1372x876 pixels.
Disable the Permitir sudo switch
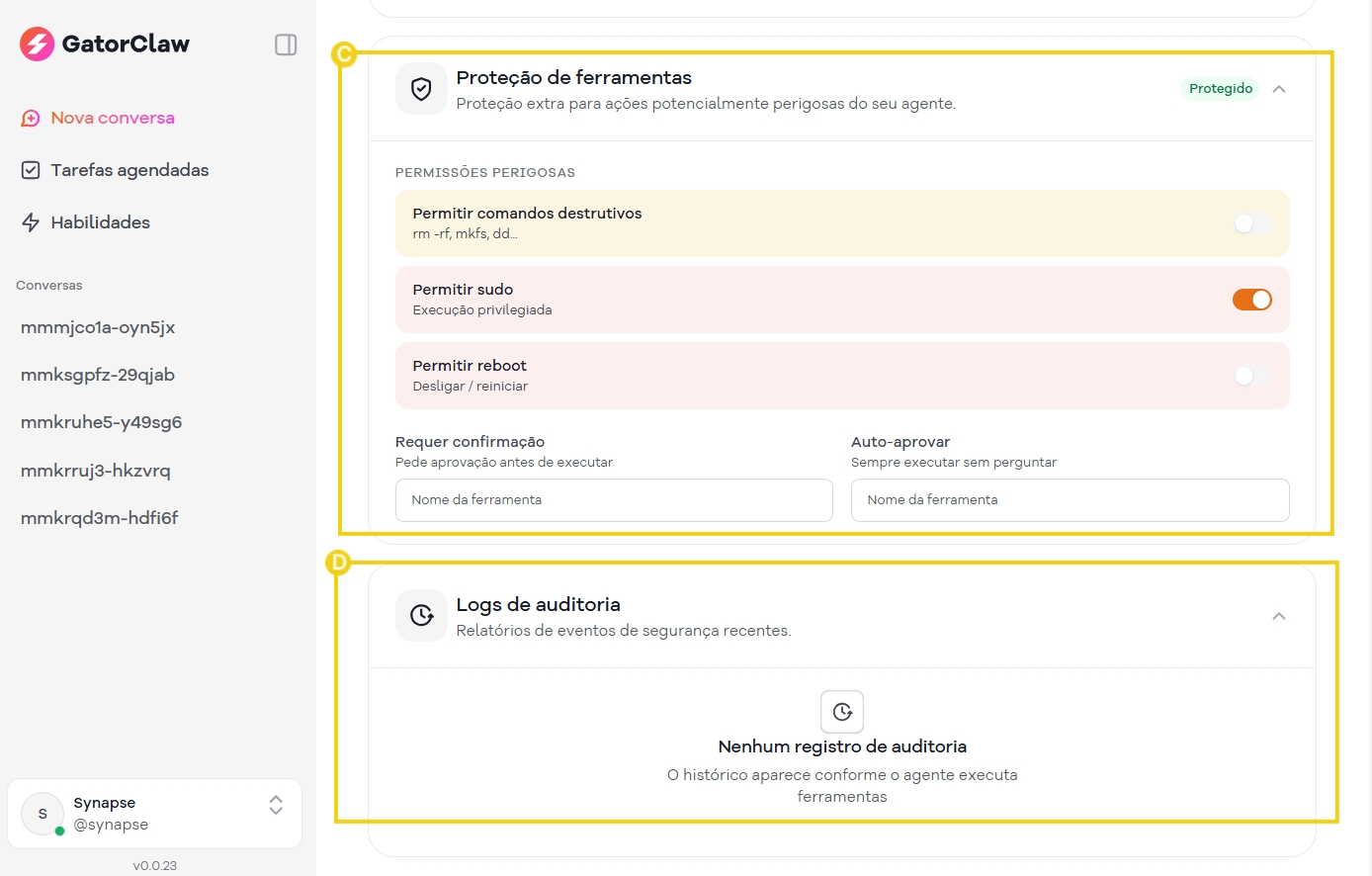[x=1252, y=300]
